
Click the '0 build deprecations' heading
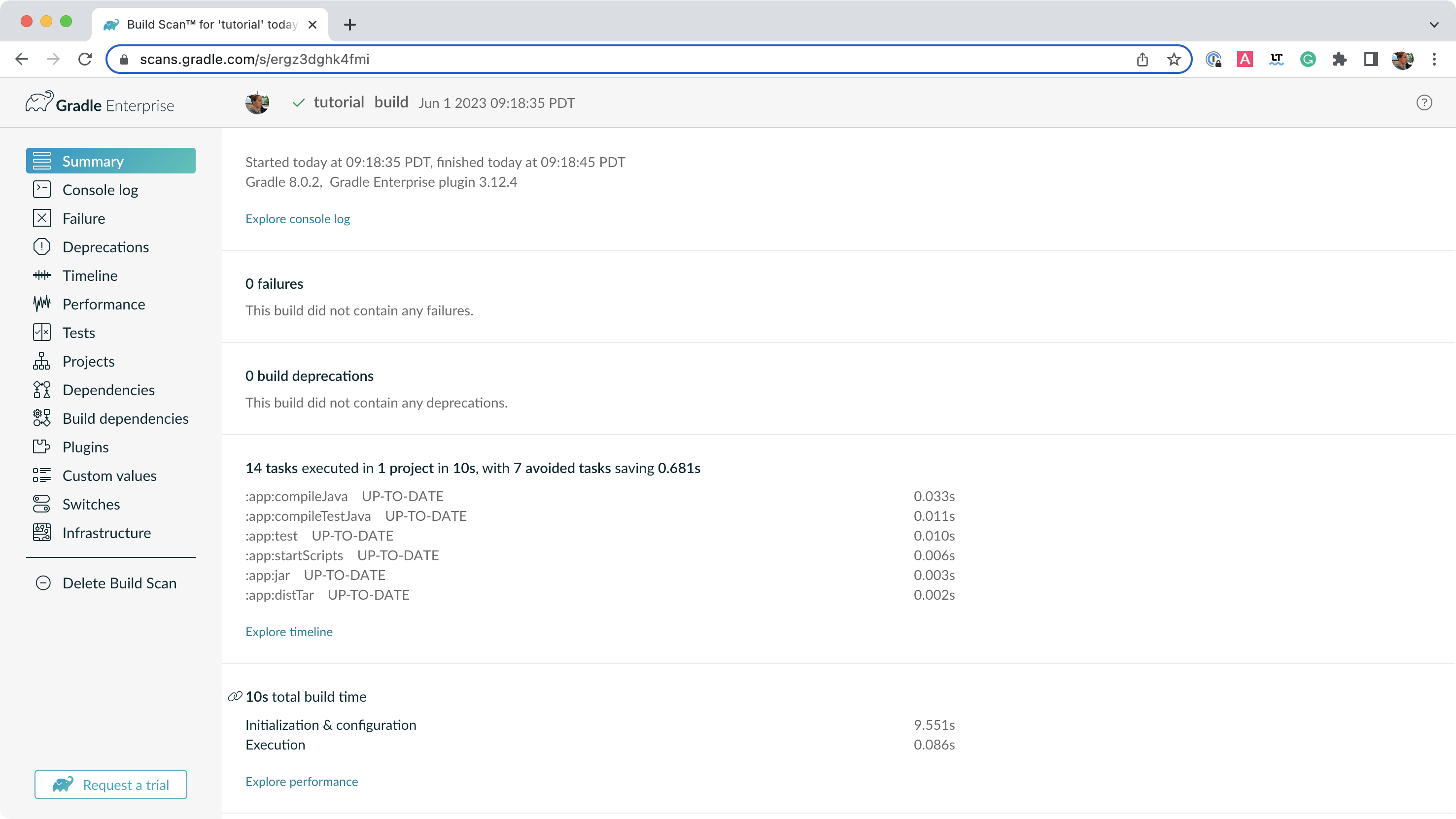click(309, 376)
